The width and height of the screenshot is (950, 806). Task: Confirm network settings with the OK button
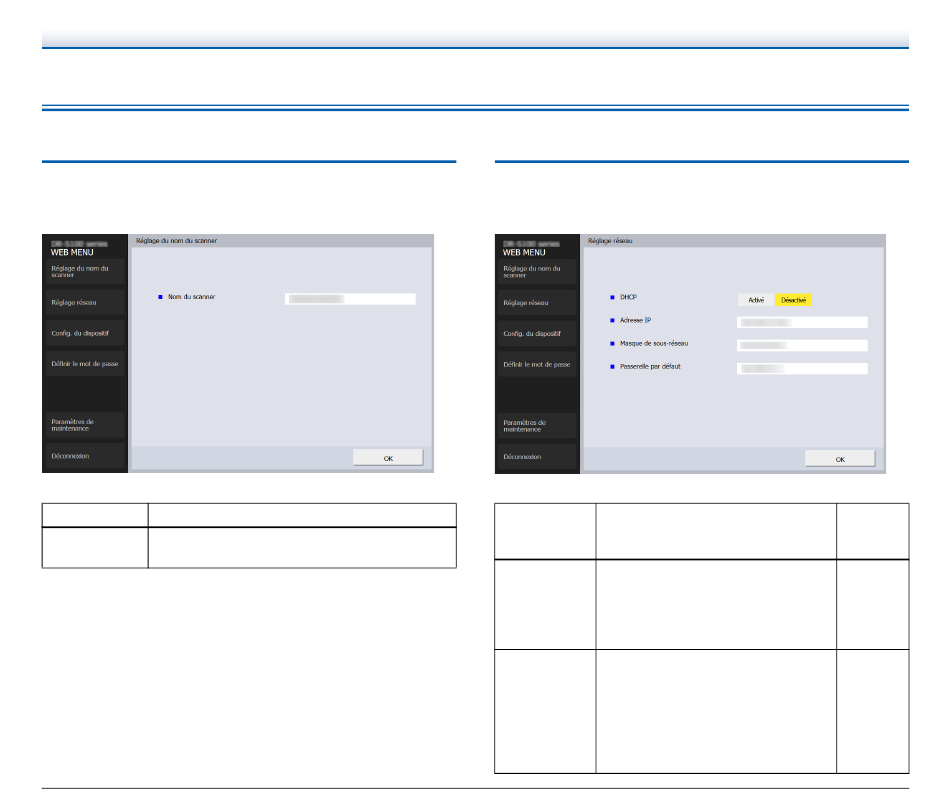tap(840, 459)
